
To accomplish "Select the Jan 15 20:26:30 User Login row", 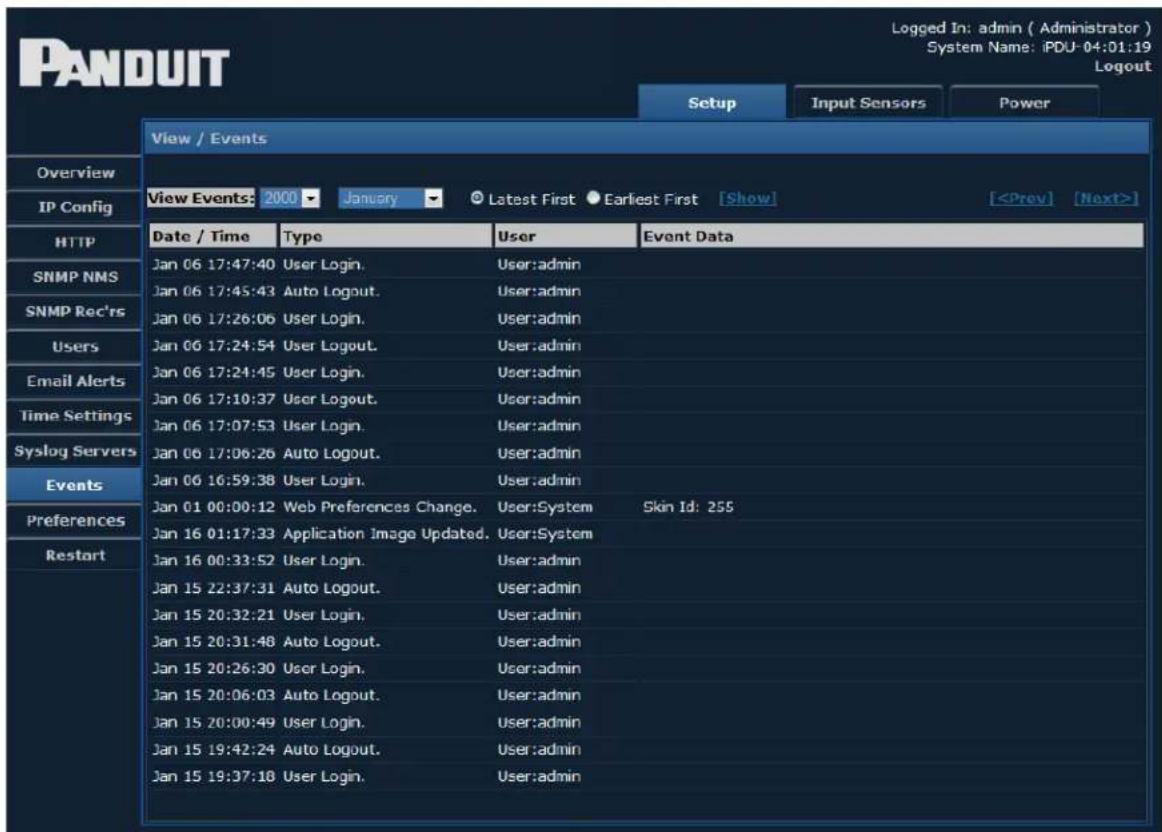I will point(646,668).
